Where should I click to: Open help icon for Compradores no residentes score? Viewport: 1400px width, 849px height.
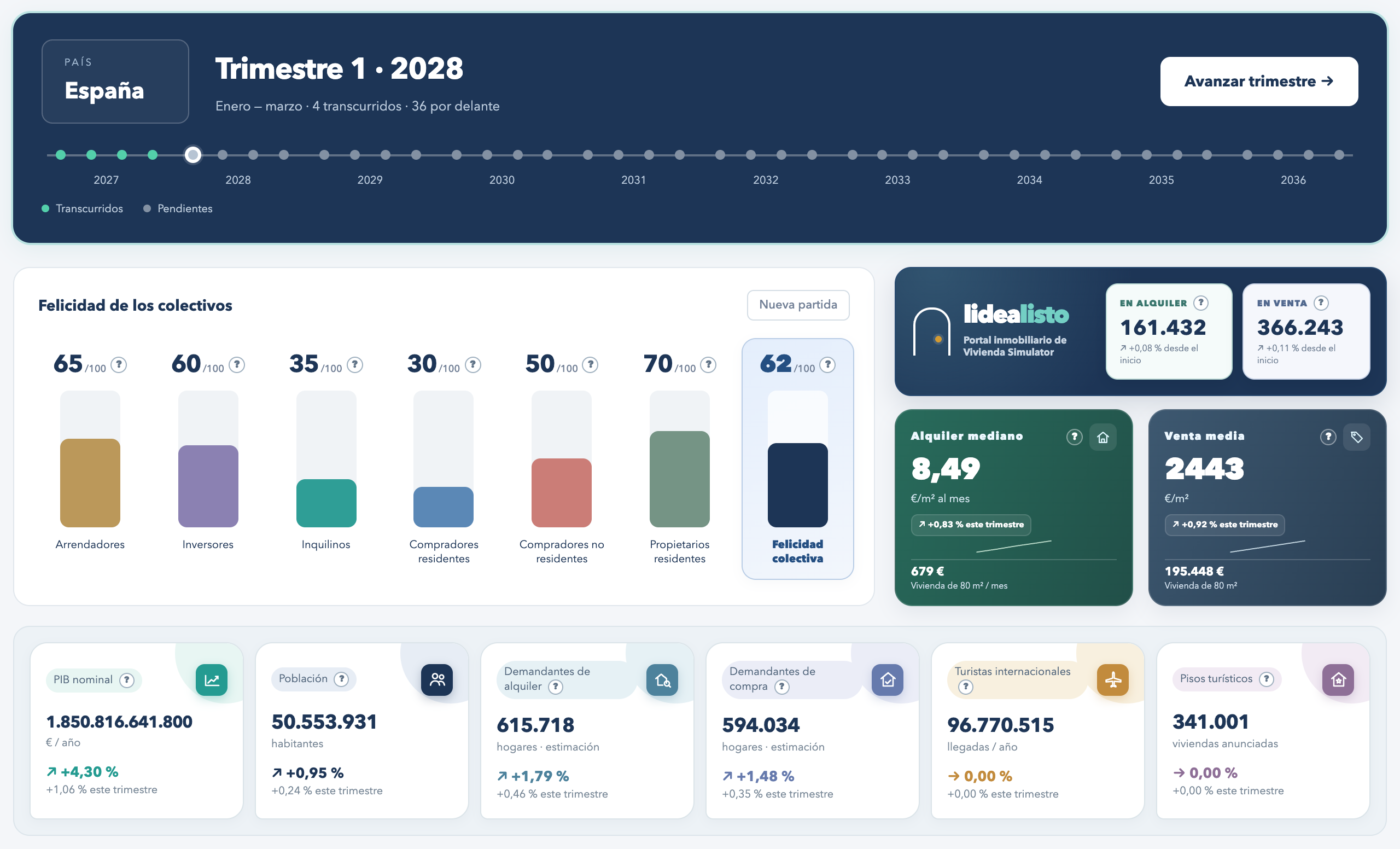pos(590,364)
